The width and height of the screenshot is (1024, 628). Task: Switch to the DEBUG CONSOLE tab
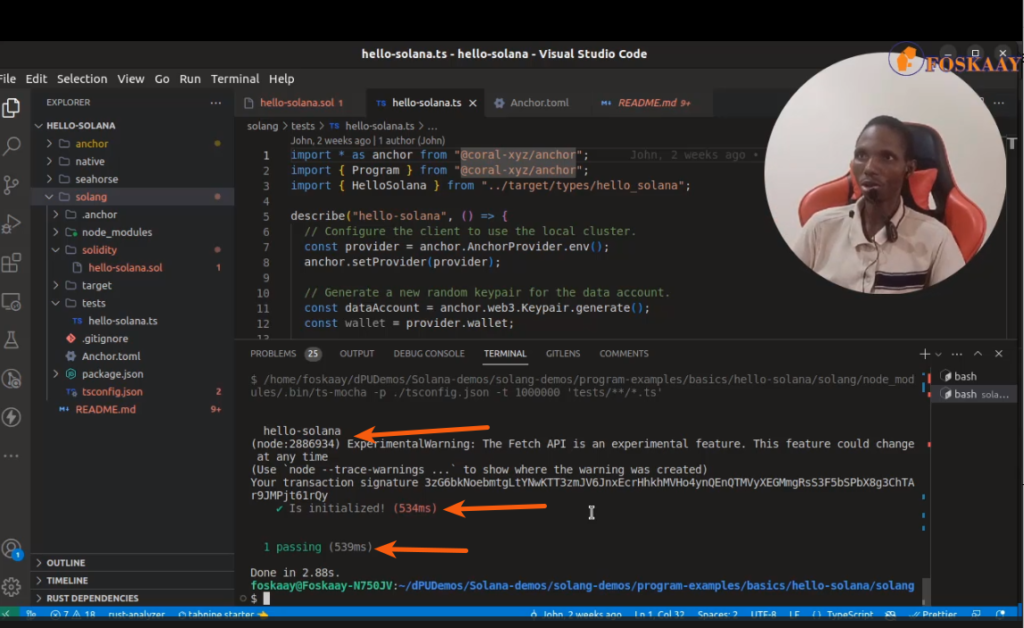pyautogui.click(x=429, y=354)
